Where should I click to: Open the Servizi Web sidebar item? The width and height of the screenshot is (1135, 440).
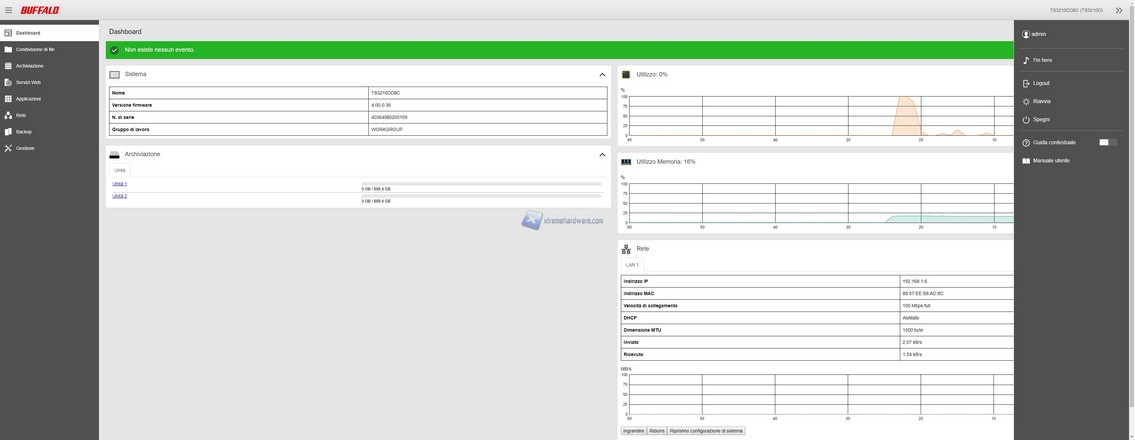click(28, 82)
